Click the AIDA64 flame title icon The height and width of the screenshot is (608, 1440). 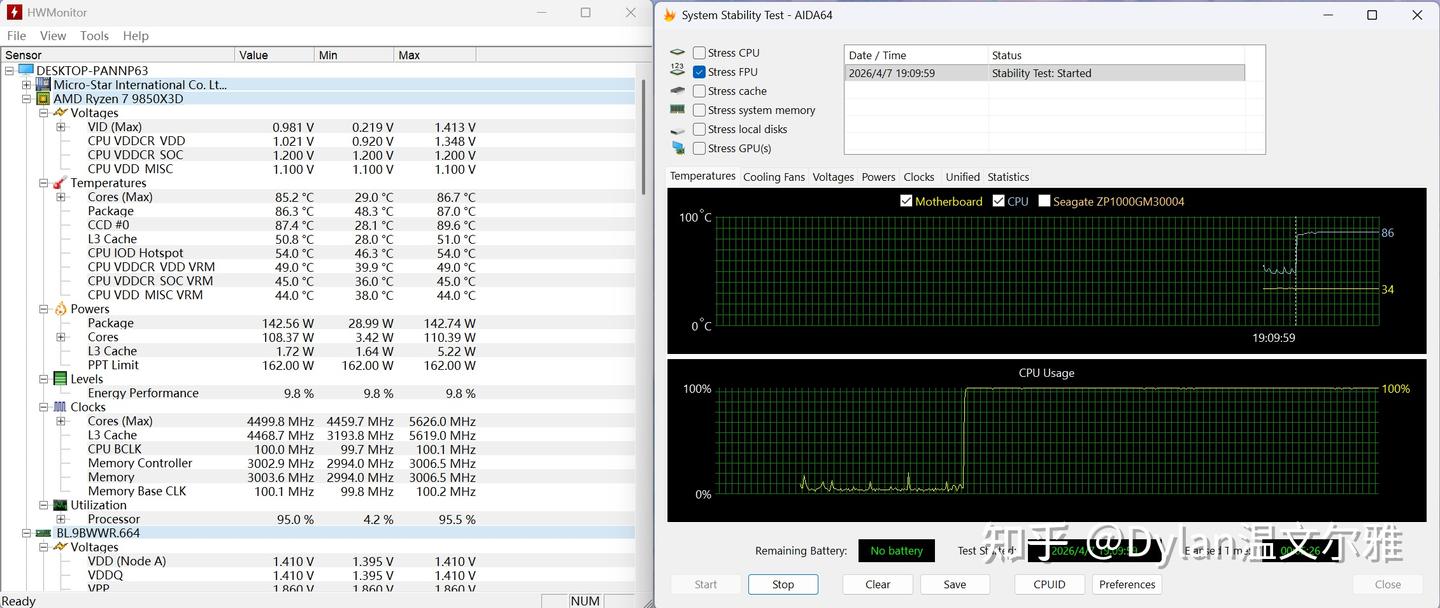click(x=670, y=15)
